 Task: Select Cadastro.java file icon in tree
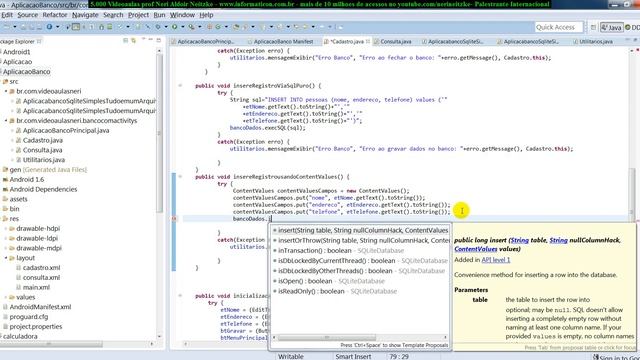pyautogui.click(x=18, y=140)
